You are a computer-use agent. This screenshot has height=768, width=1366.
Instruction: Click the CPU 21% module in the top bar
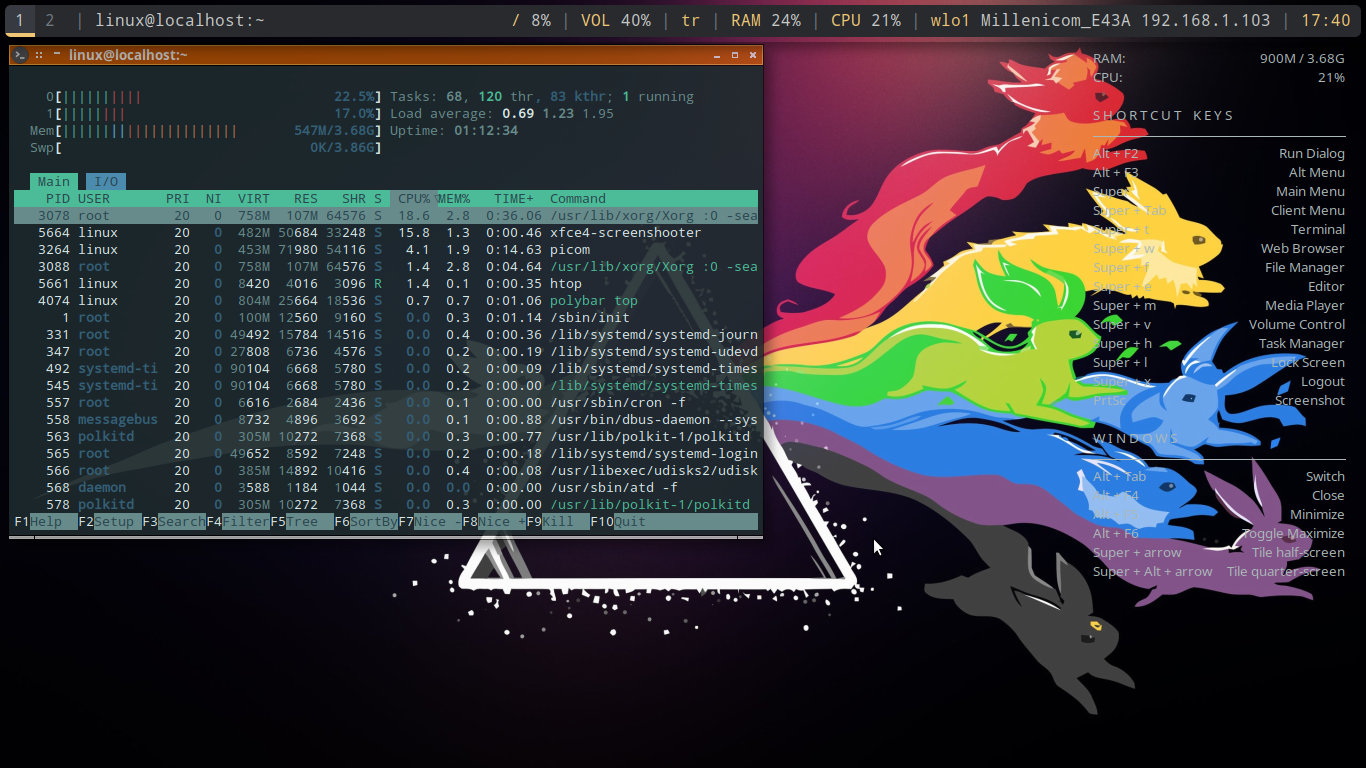(x=866, y=20)
